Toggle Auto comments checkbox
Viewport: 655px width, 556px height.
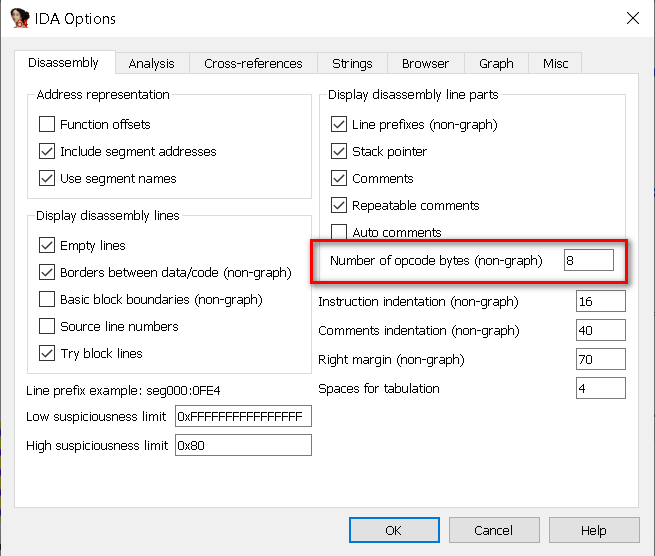pos(339,233)
